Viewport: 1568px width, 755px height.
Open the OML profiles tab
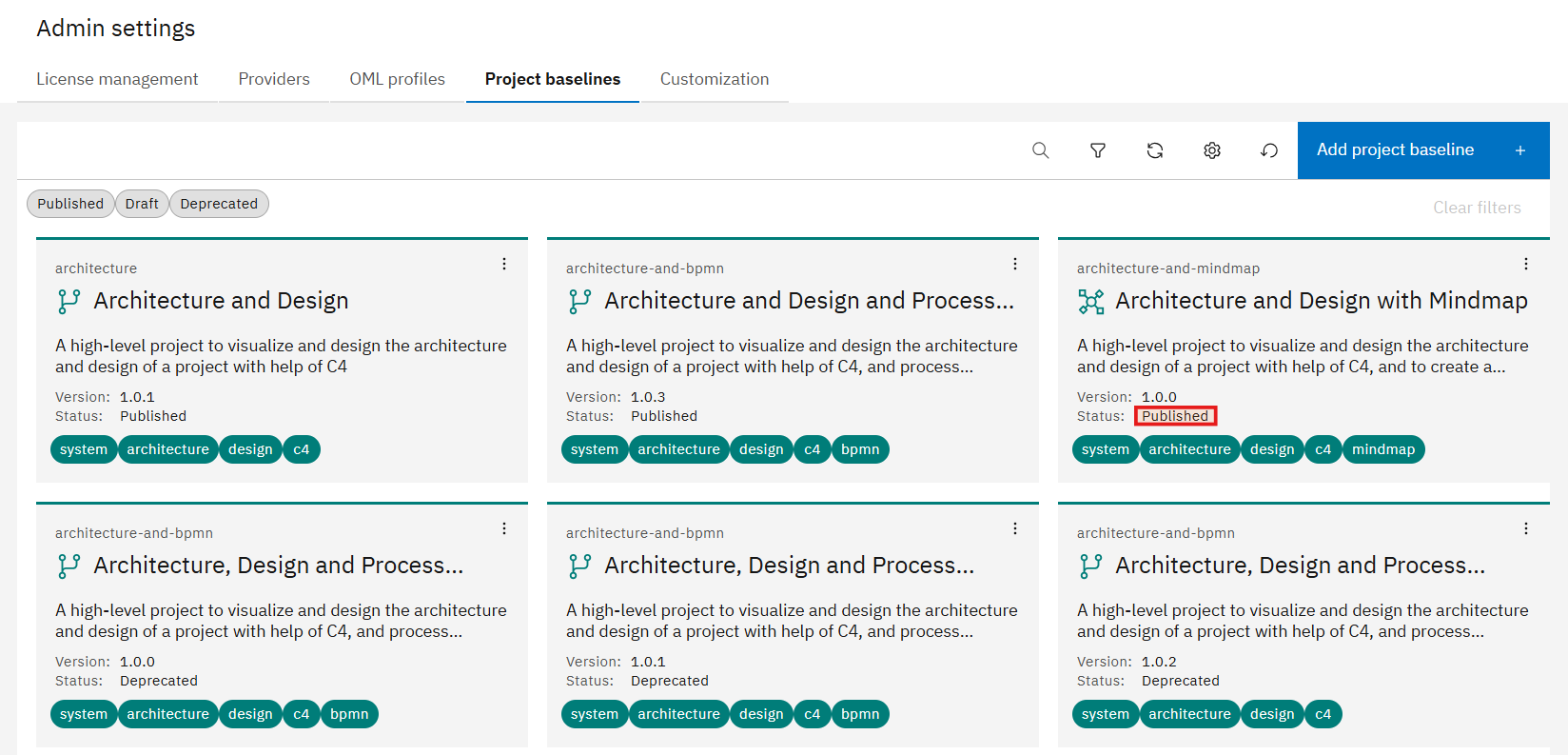[x=397, y=79]
